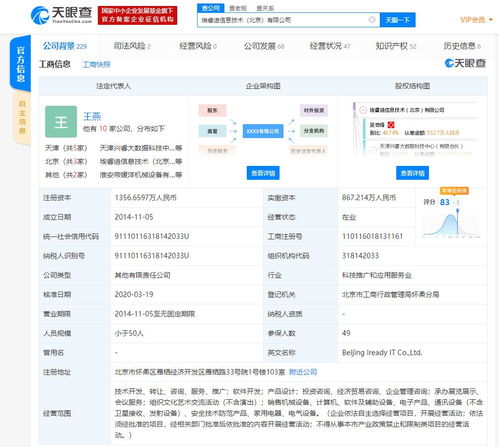The width and height of the screenshot is (499, 447).
Task: Click 查看详情 under 企业架构图
Action: [x=263, y=173]
